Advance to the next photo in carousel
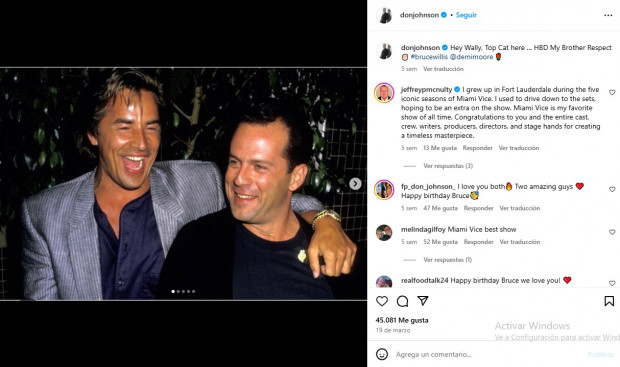 tap(355, 184)
